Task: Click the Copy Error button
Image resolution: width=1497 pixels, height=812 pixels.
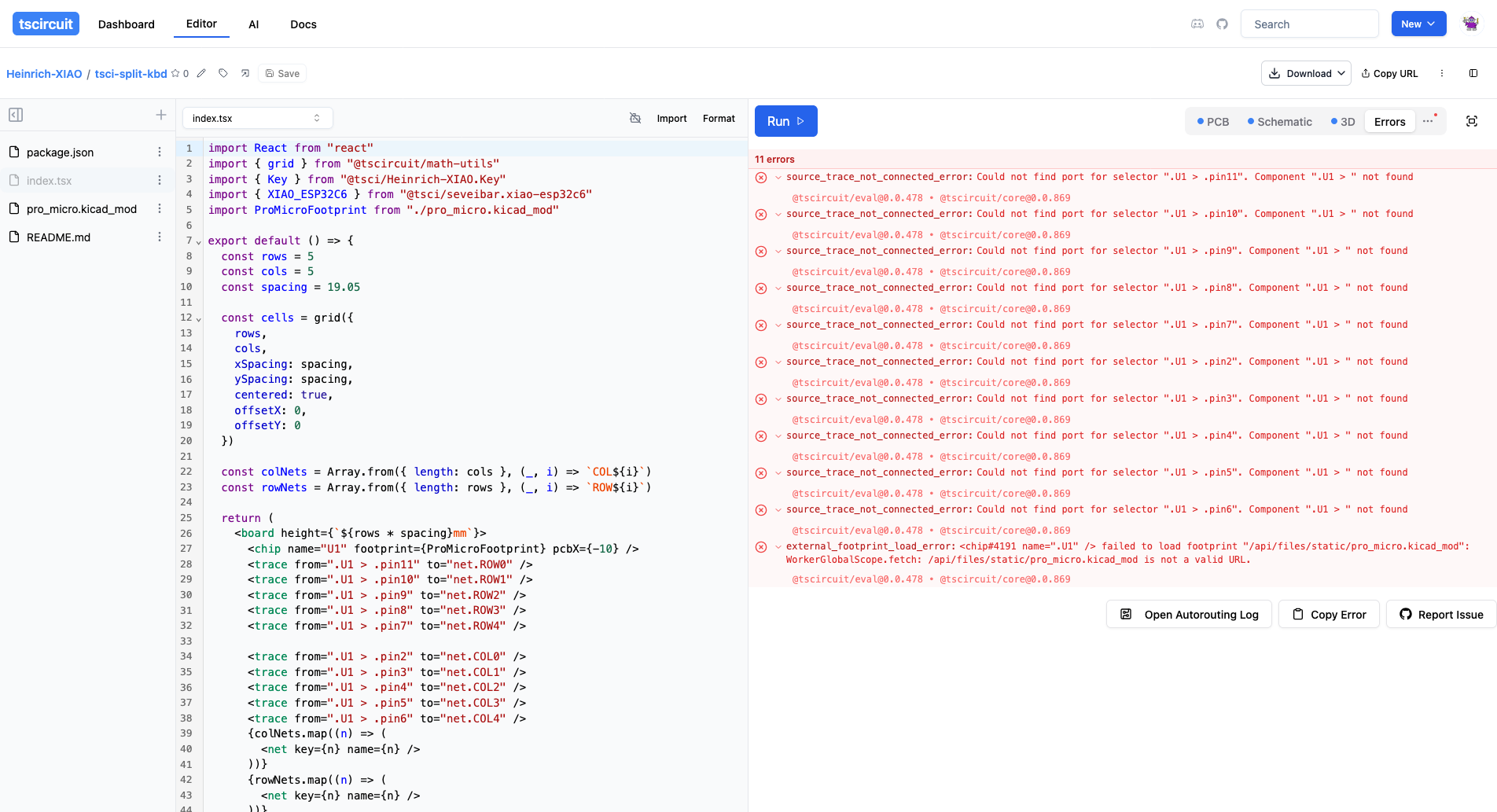Action: 1329,614
